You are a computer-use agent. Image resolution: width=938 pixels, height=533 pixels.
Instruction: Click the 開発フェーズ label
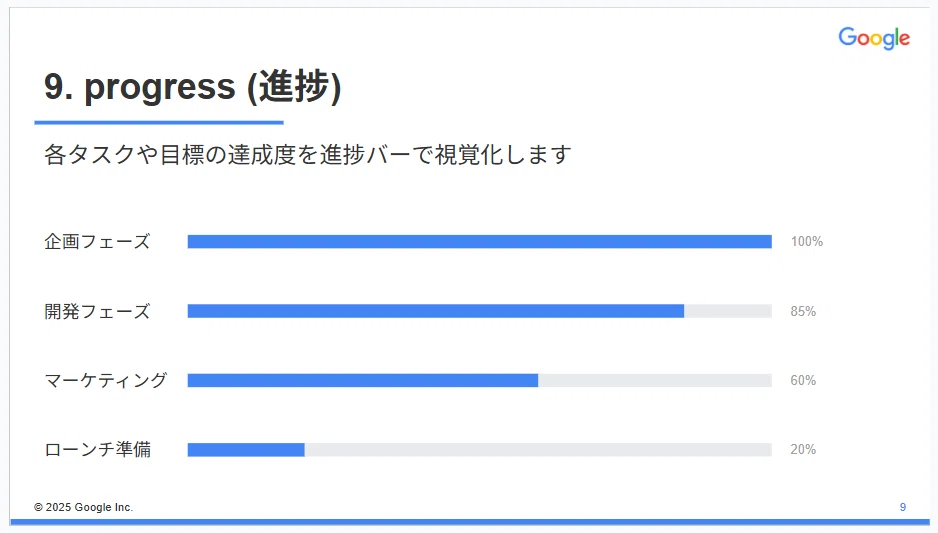97,311
